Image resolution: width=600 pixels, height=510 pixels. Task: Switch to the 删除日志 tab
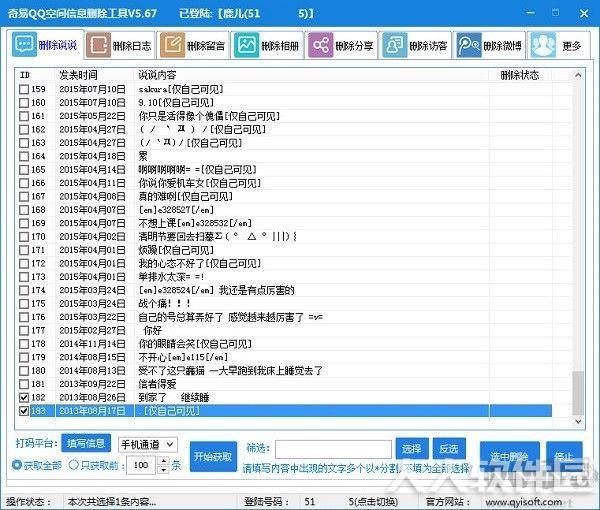pyautogui.click(x=120, y=46)
